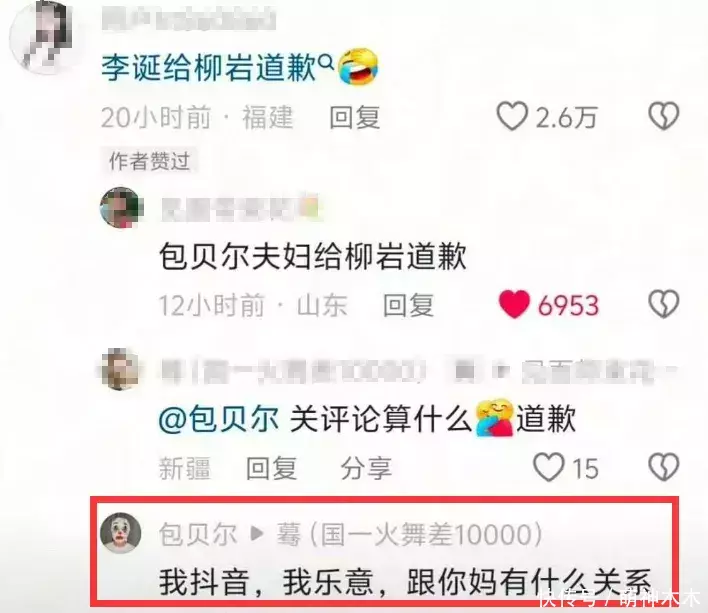The image size is (708, 613).
Task: Dislike the 李诞给柳岩道歉 comment
Action: tap(664, 116)
